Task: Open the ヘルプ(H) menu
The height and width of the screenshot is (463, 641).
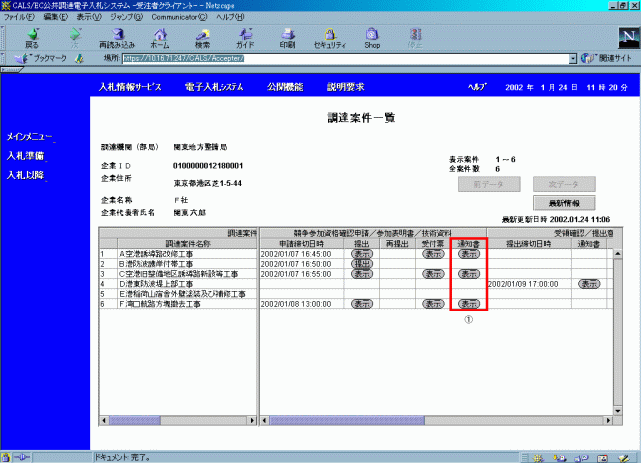Action: [x=230, y=17]
